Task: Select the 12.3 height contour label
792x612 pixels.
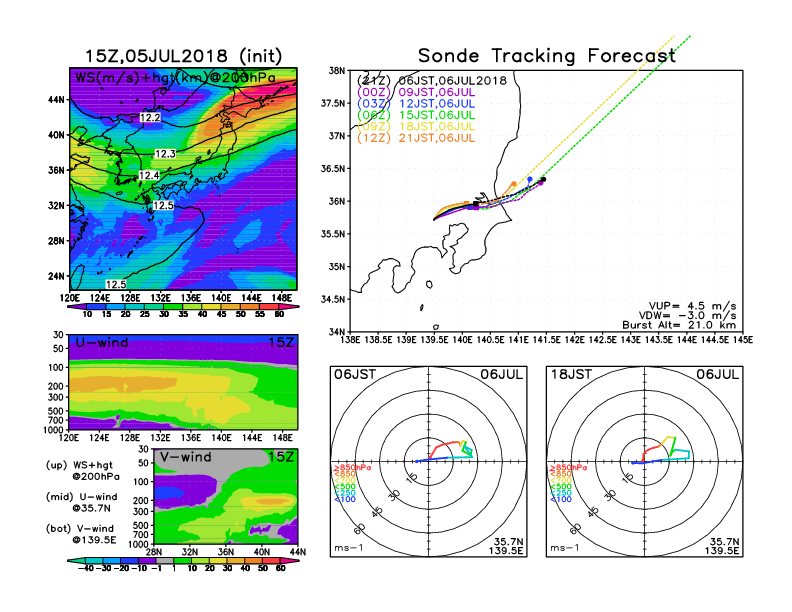Action: [165, 154]
